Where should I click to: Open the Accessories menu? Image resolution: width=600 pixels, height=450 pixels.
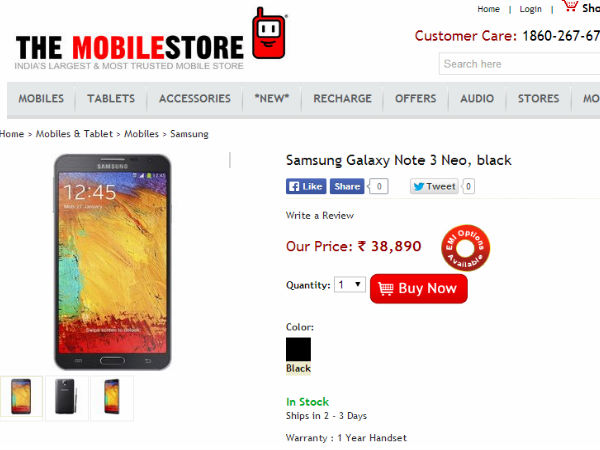click(x=195, y=99)
